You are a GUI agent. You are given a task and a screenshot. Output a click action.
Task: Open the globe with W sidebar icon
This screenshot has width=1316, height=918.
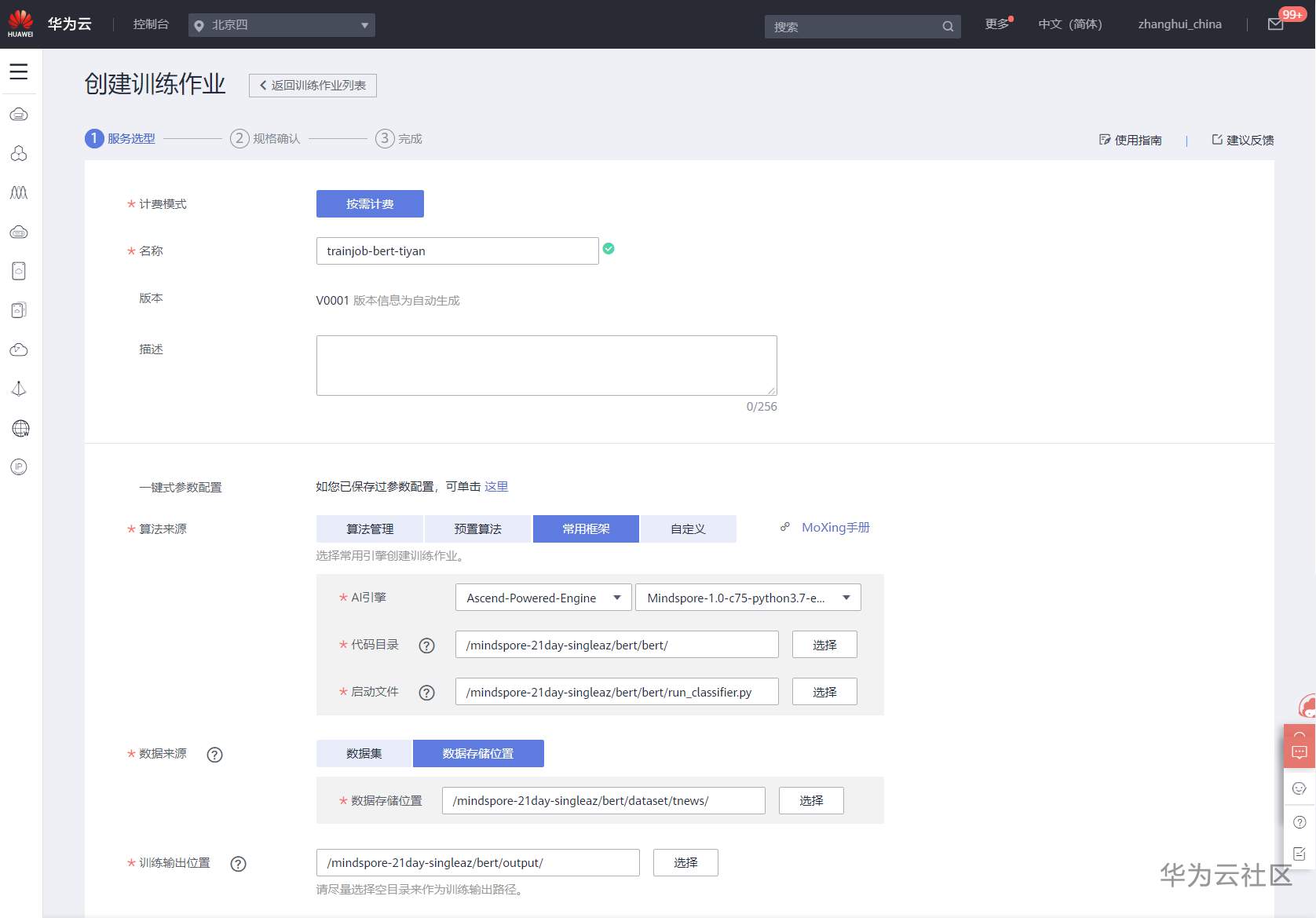20,428
